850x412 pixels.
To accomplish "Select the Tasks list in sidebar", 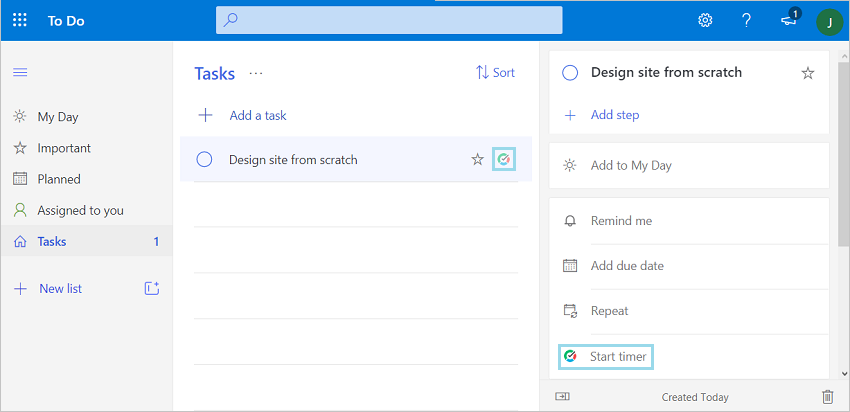I will click(x=87, y=241).
